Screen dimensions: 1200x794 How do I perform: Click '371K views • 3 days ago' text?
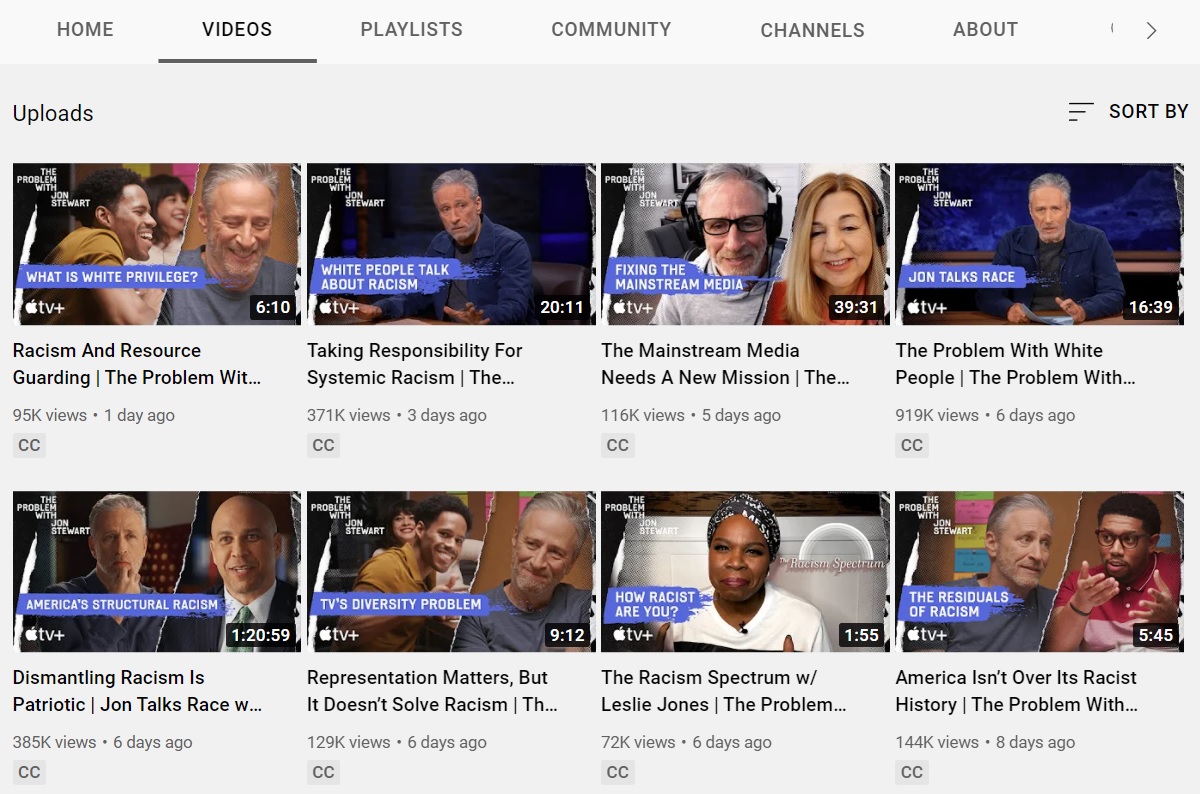pyautogui.click(x=397, y=415)
